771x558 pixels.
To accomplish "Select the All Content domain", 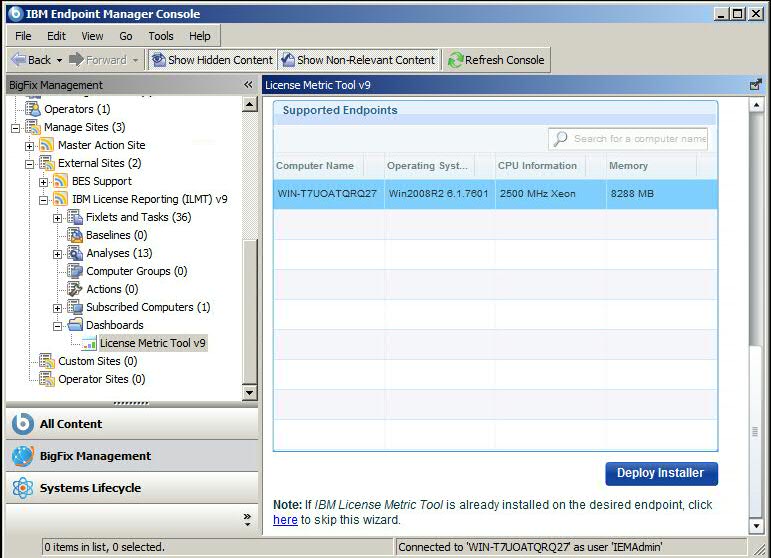I will [132, 424].
